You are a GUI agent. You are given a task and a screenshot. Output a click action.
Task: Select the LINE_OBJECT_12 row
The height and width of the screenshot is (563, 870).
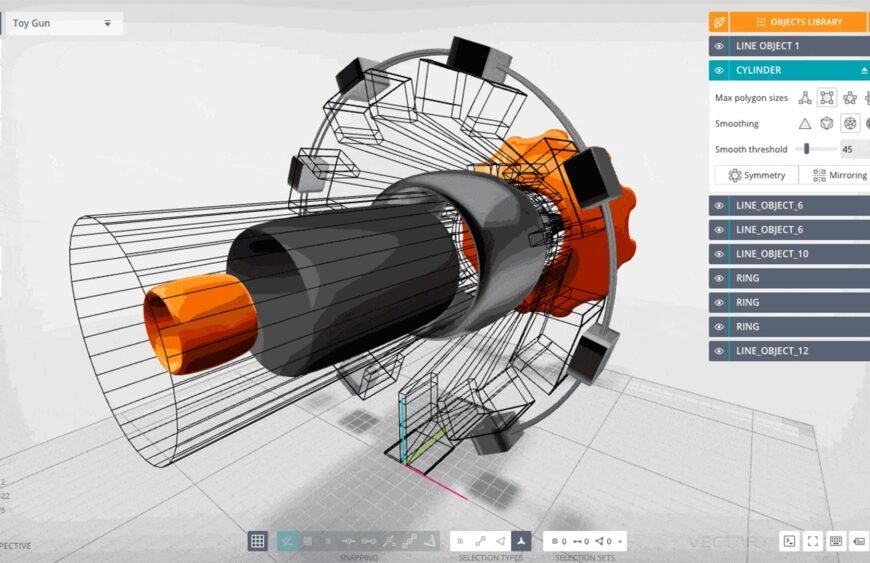point(790,351)
